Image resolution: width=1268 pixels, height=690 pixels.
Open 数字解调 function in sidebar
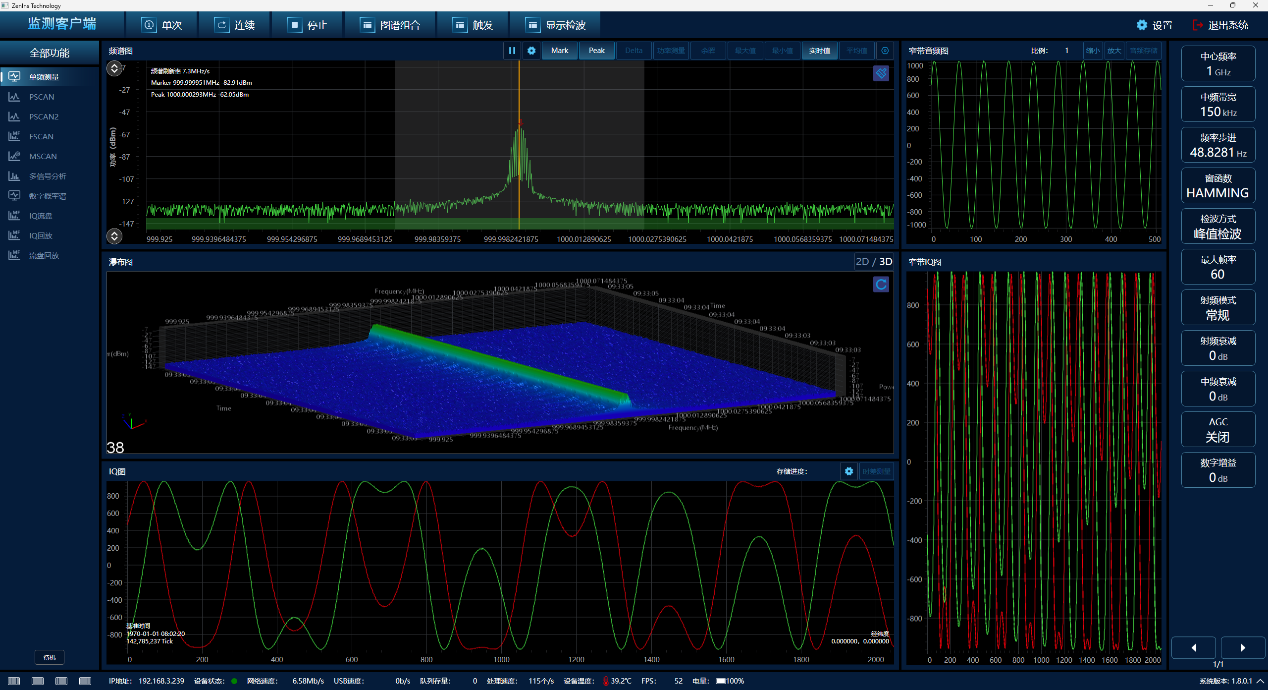[x=50, y=196]
